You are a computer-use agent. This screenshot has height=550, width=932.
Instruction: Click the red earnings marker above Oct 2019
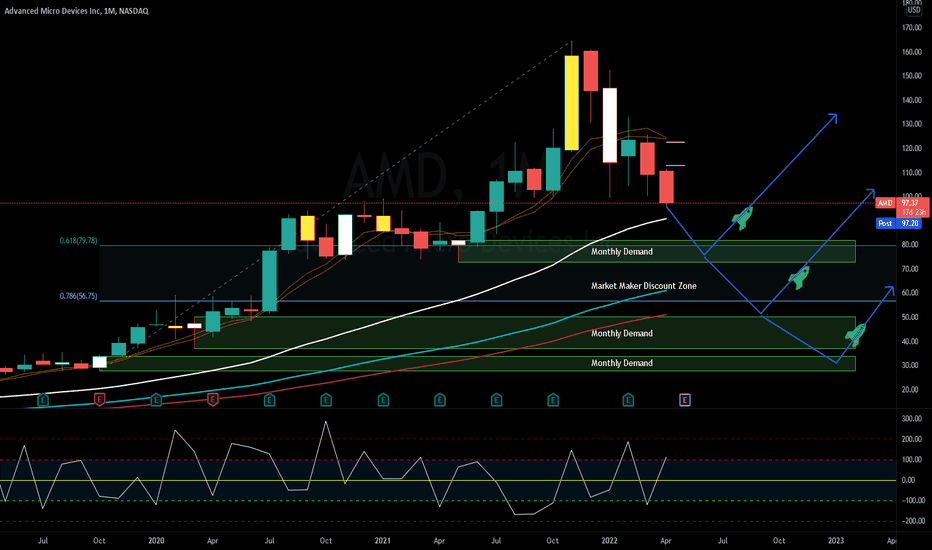tap(99, 400)
